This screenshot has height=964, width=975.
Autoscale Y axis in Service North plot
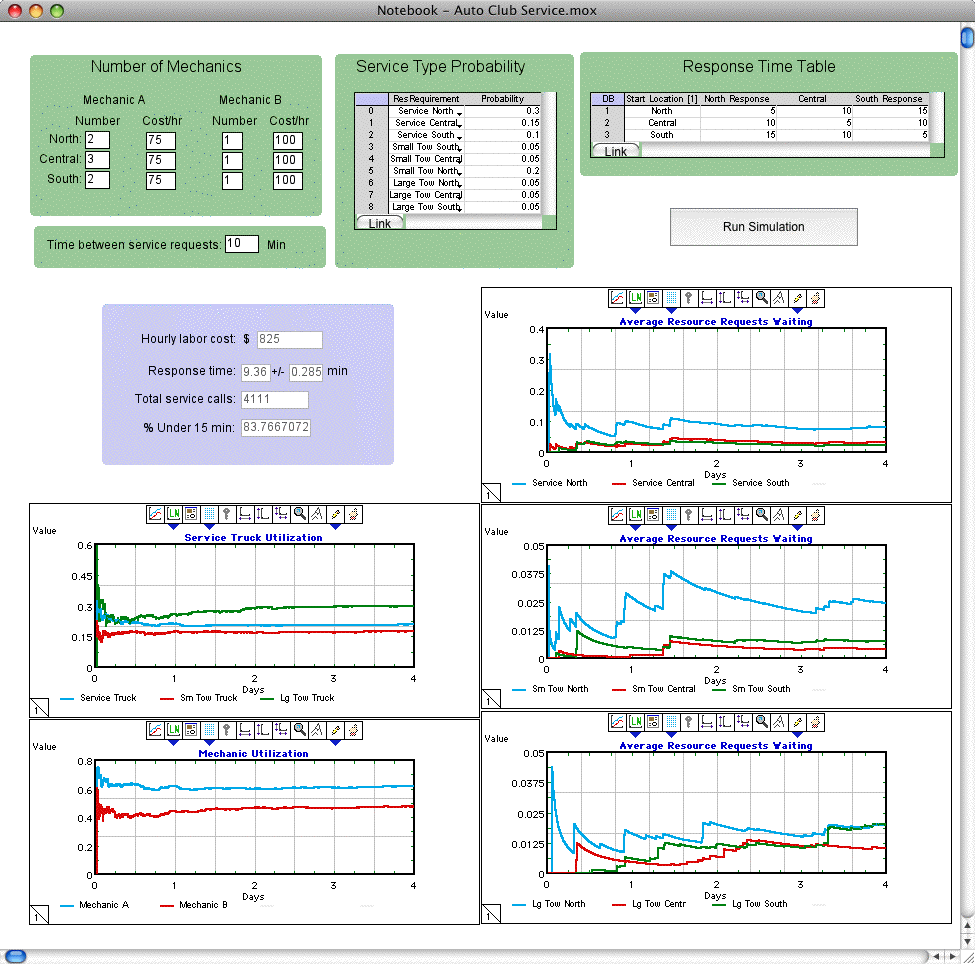[x=725, y=298]
